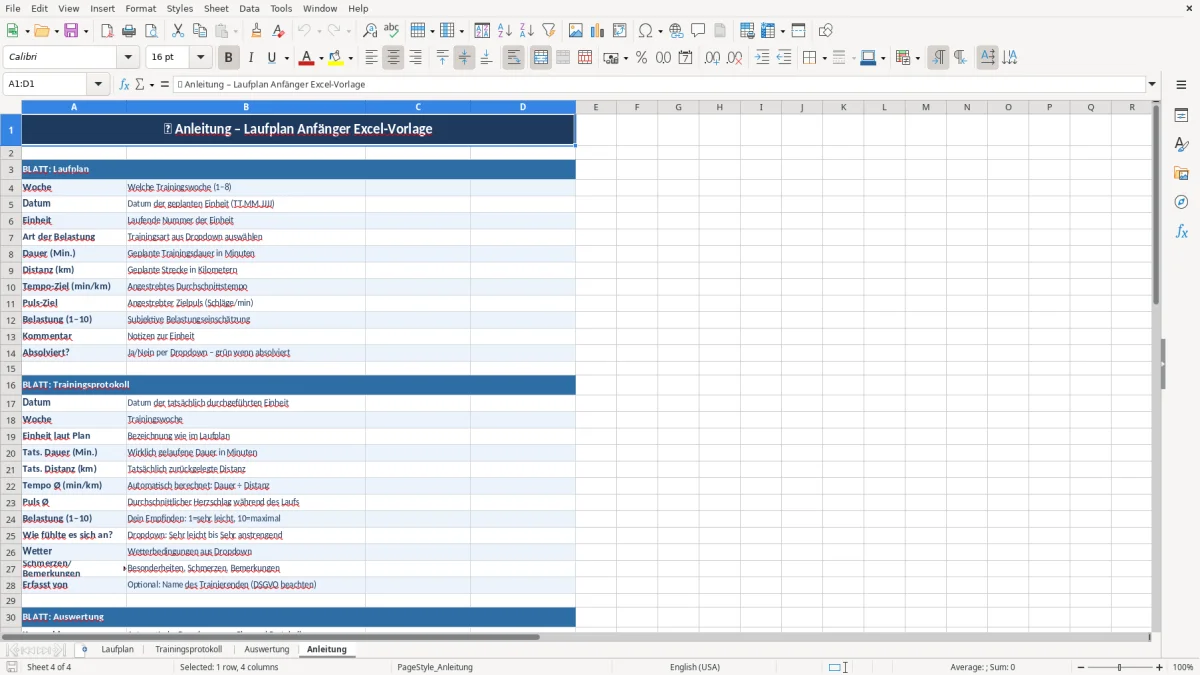Toggle center vertically alignment
The height and width of the screenshot is (675, 1200).
coord(464,58)
